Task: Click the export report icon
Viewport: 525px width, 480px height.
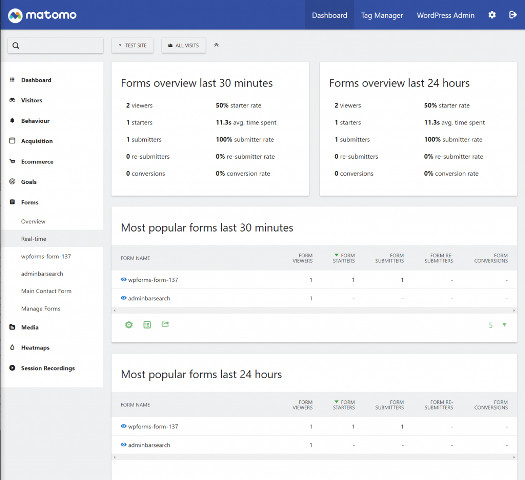Action: point(165,324)
